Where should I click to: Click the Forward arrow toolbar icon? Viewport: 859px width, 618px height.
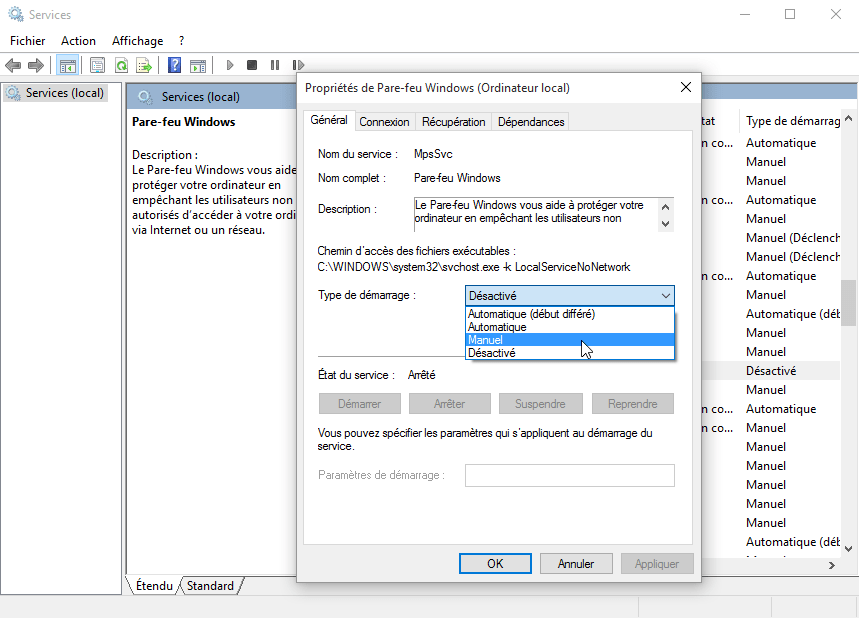point(36,66)
